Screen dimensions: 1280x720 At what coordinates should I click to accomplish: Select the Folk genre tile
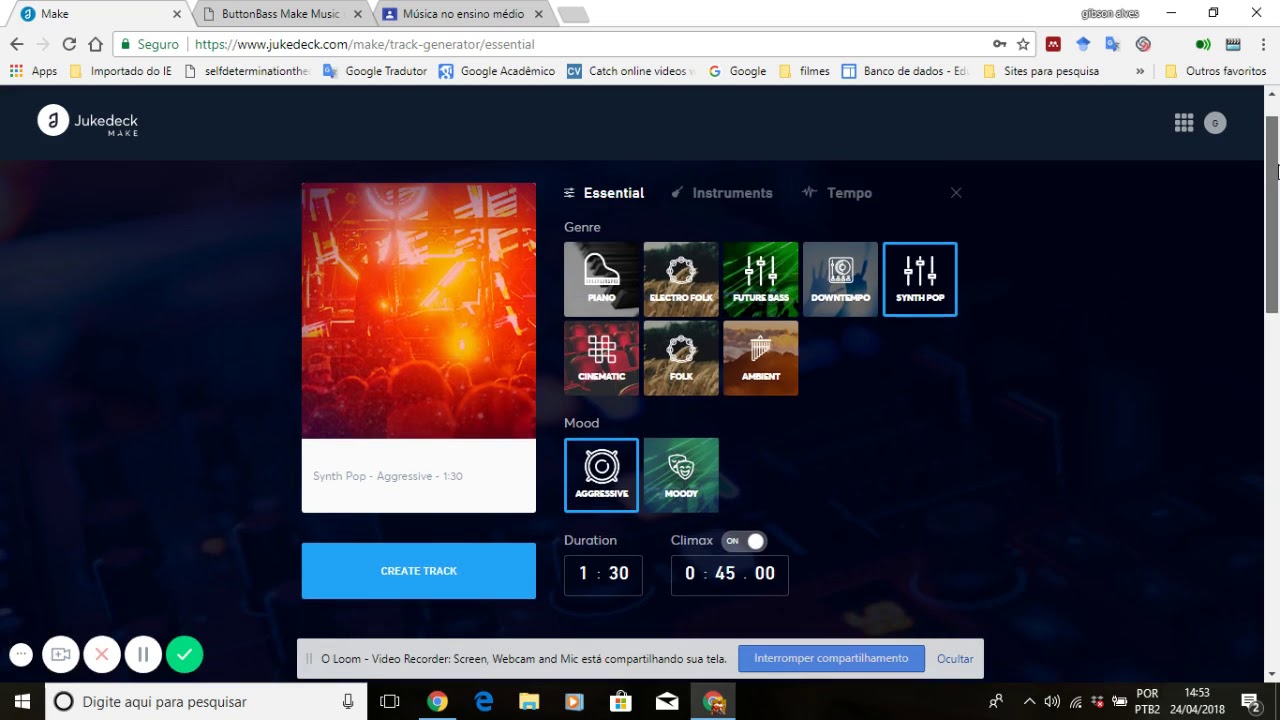[x=681, y=358]
